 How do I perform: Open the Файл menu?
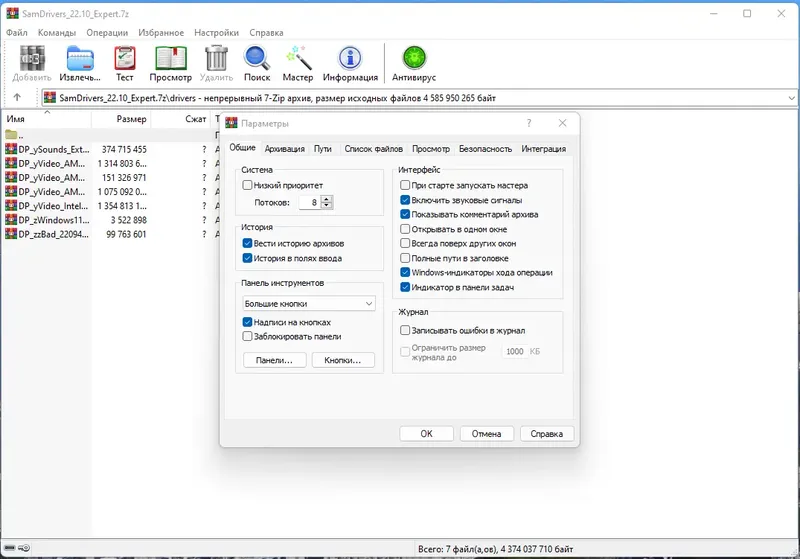[17, 33]
